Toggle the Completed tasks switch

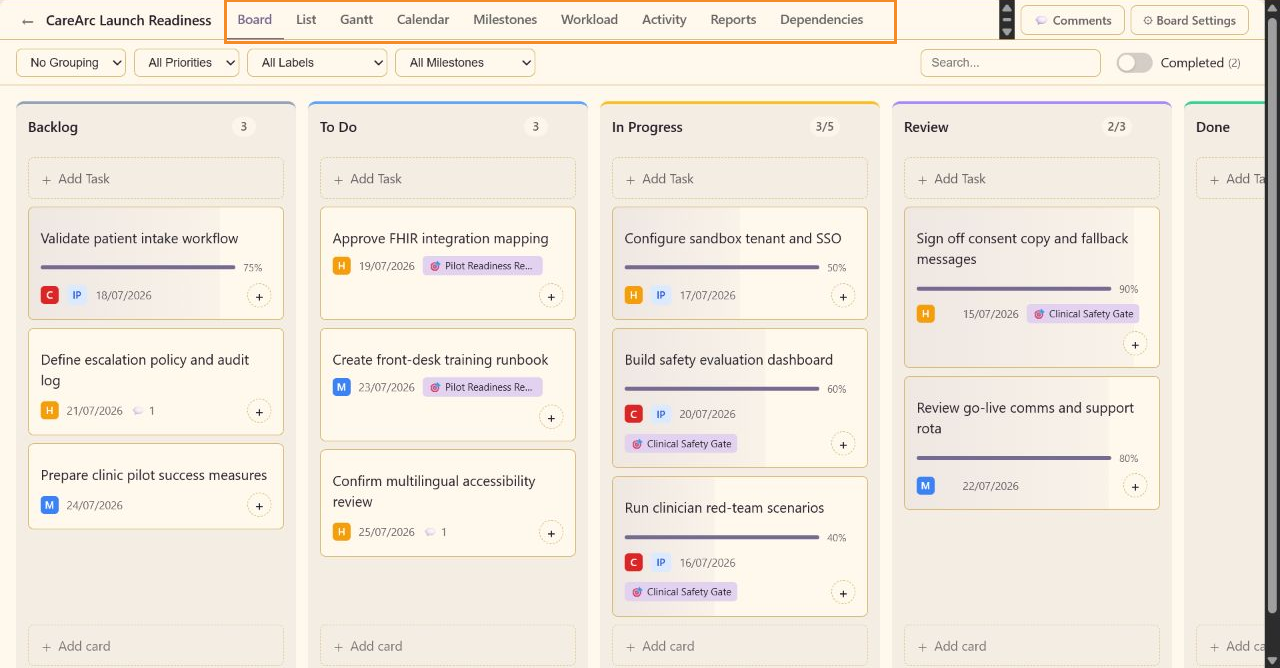pos(1135,63)
